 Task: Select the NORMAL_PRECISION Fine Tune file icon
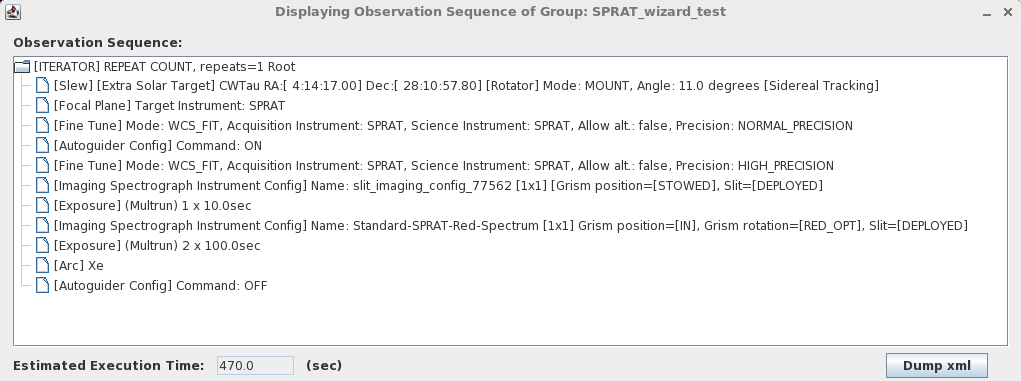click(42, 126)
